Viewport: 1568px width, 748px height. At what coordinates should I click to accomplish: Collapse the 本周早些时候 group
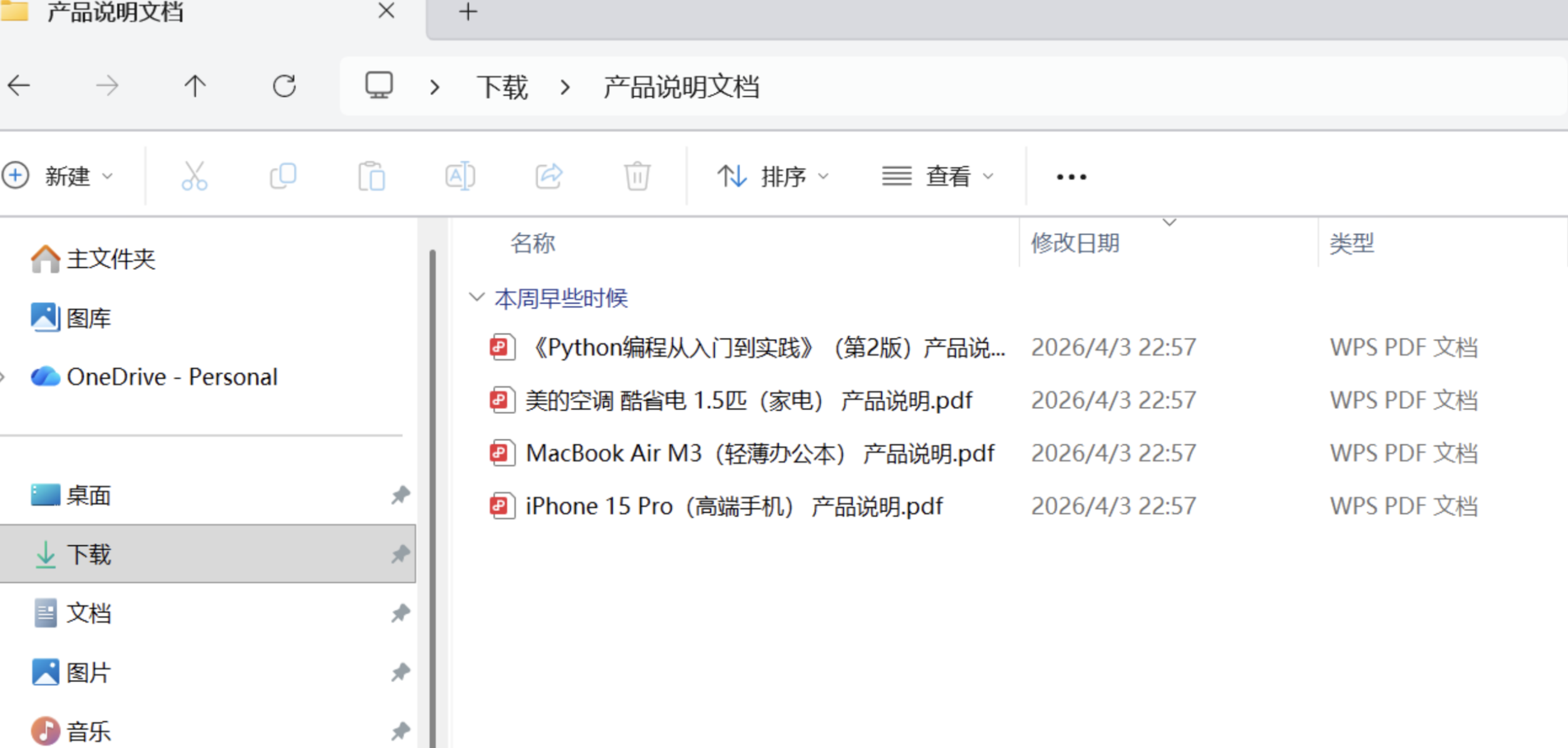pyautogui.click(x=477, y=297)
